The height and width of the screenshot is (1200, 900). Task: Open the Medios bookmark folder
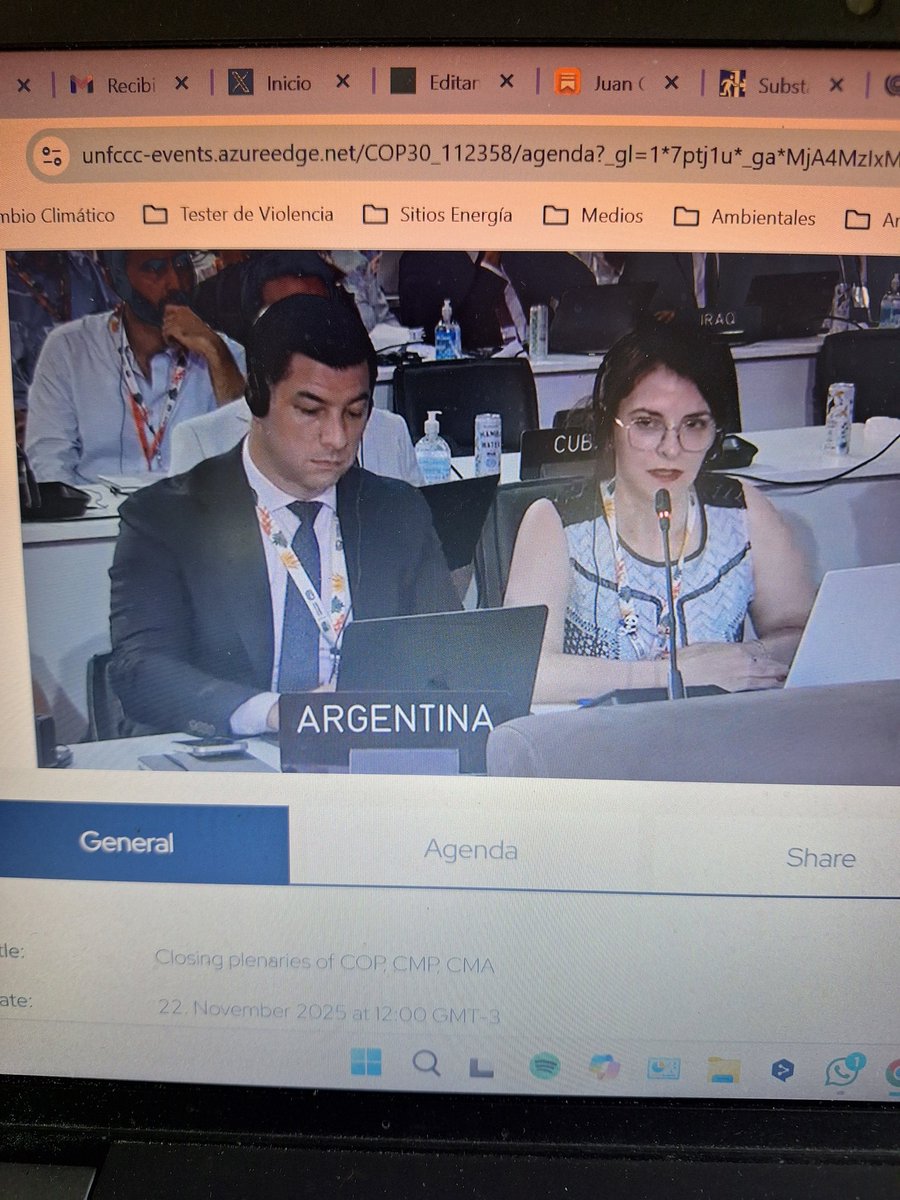600,214
